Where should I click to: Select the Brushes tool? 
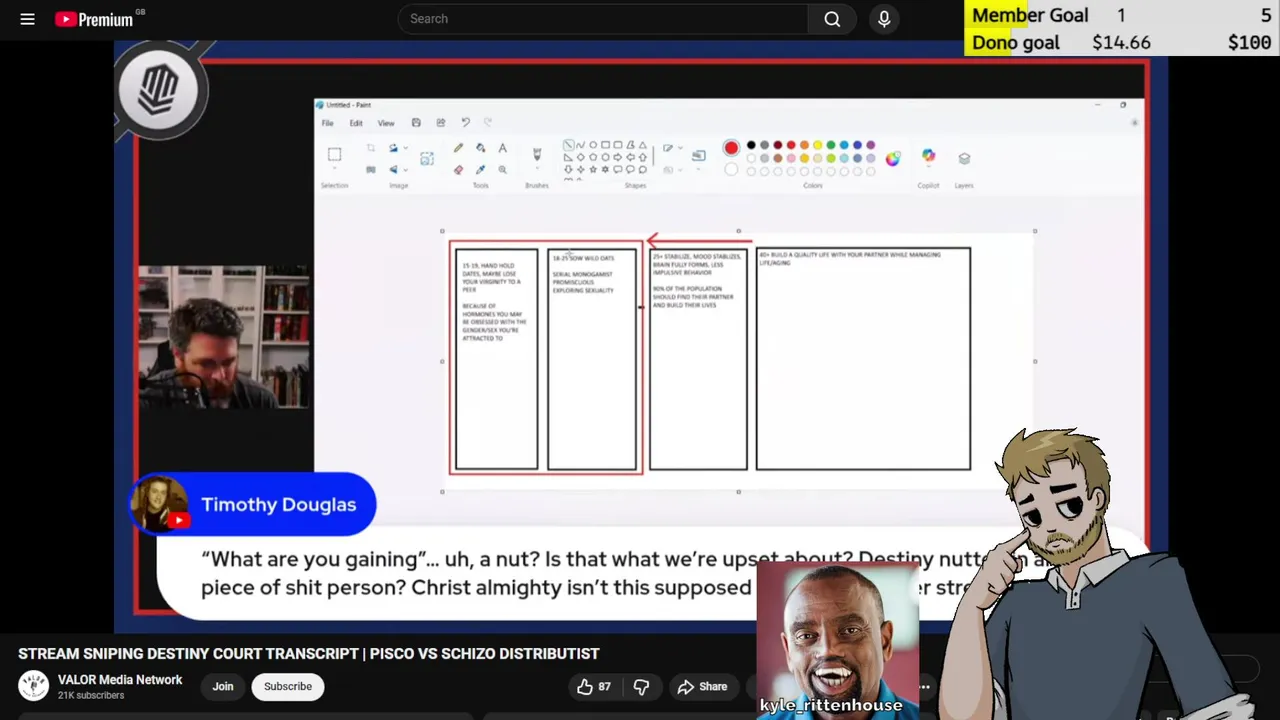[537, 154]
